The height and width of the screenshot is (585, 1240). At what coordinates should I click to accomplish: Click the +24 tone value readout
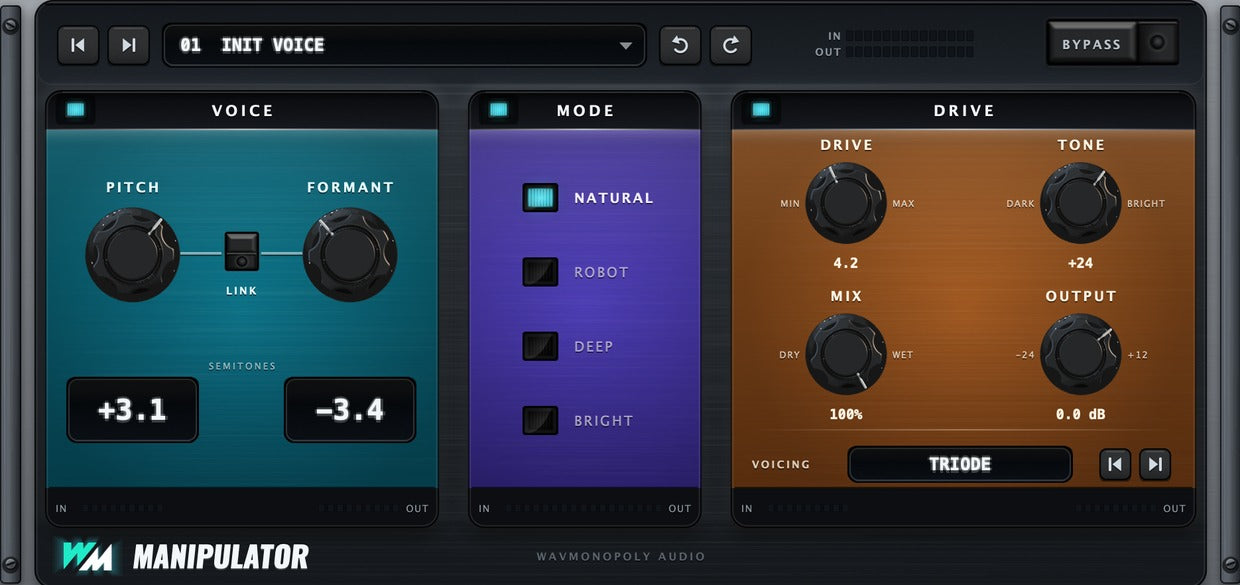(1081, 264)
